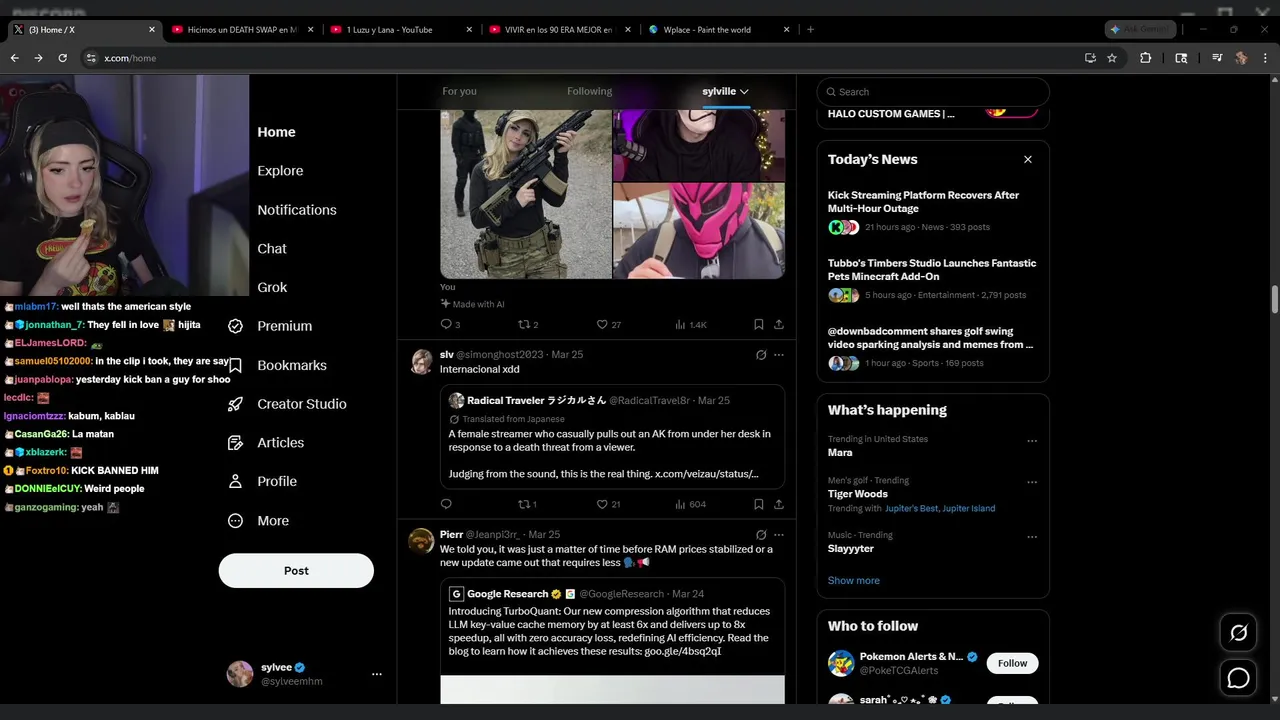
Task: Open Explore in the sidebar
Action: [280, 171]
